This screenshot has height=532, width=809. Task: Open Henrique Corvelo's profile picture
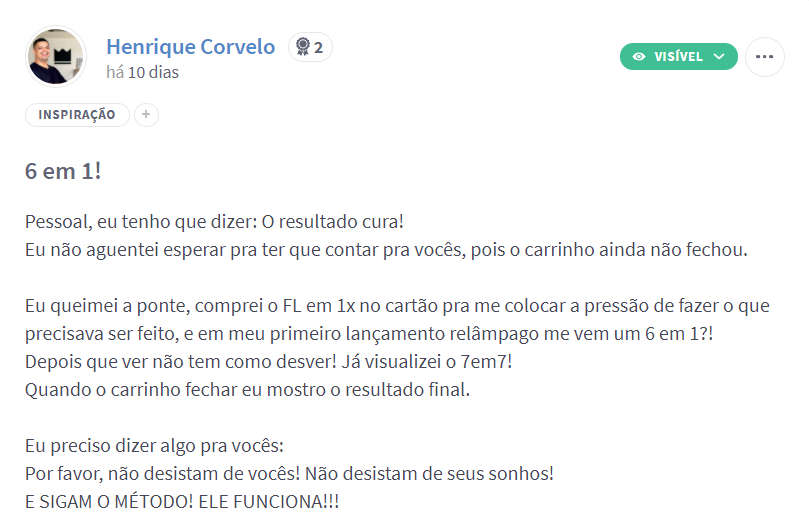click(x=56, y=56)
